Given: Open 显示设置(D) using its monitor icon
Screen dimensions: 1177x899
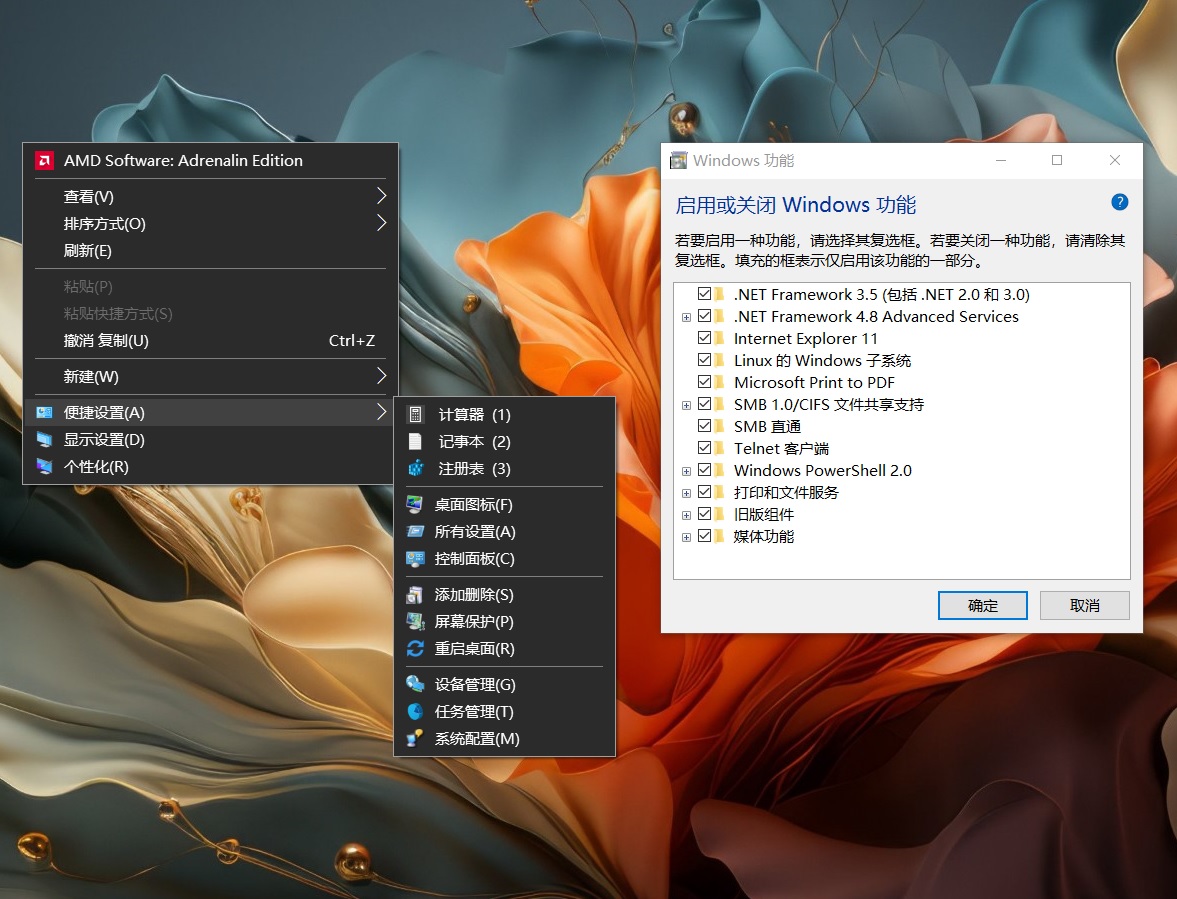Looking at the screenshot, I should point(44,440).
